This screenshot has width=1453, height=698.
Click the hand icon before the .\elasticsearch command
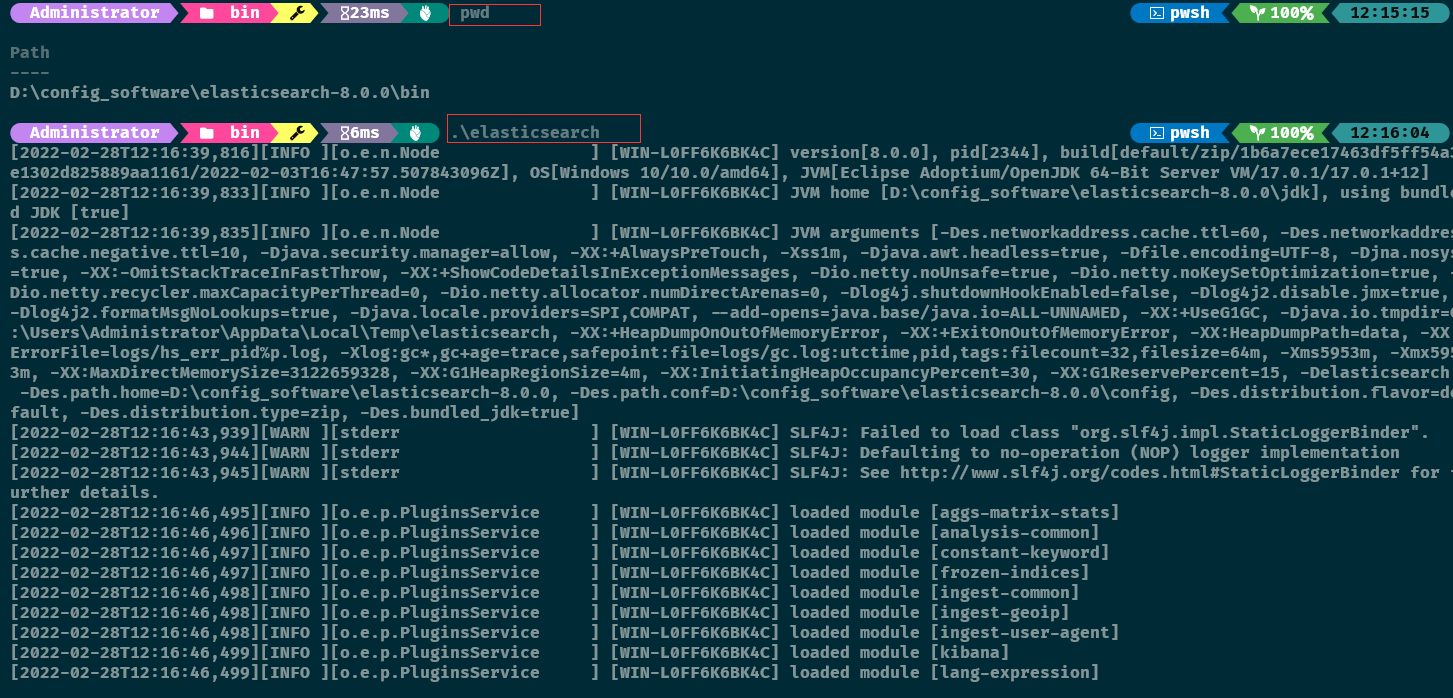(416, 132)
